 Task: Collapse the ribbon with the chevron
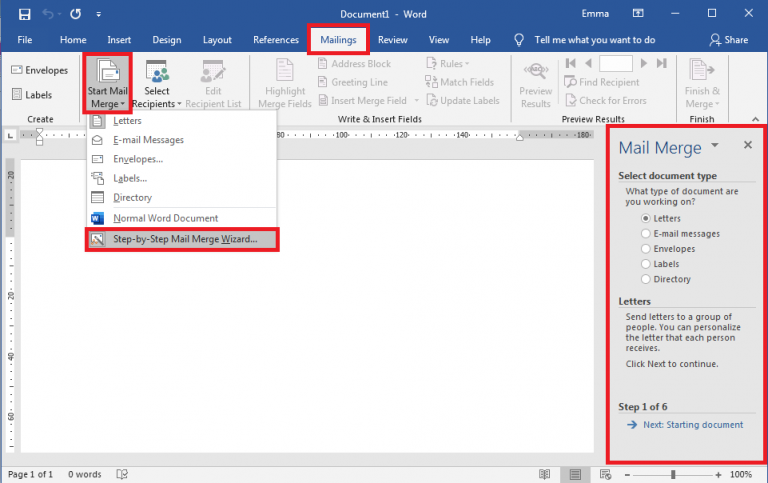point(755,119)
